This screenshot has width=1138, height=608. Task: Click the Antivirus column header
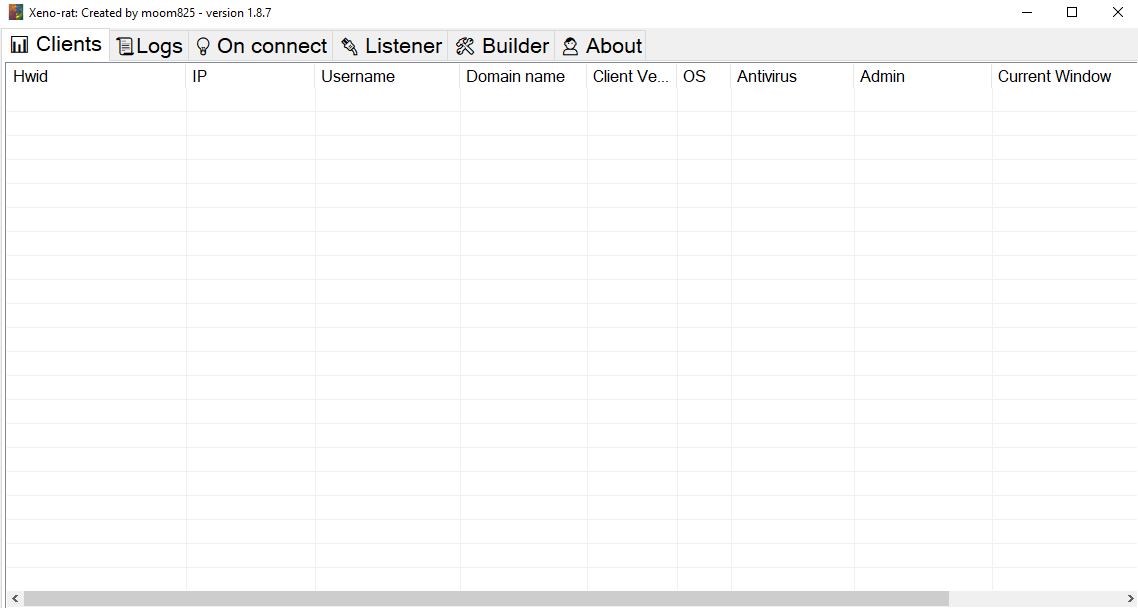pyautogui.click(x=793, y=77)
